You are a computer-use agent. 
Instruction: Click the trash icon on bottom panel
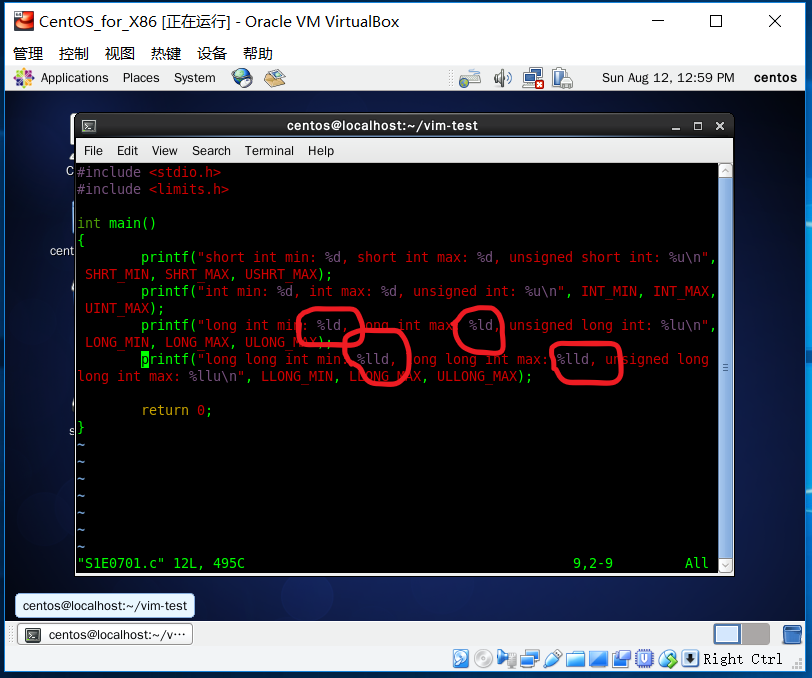click(x=792, y=634)
